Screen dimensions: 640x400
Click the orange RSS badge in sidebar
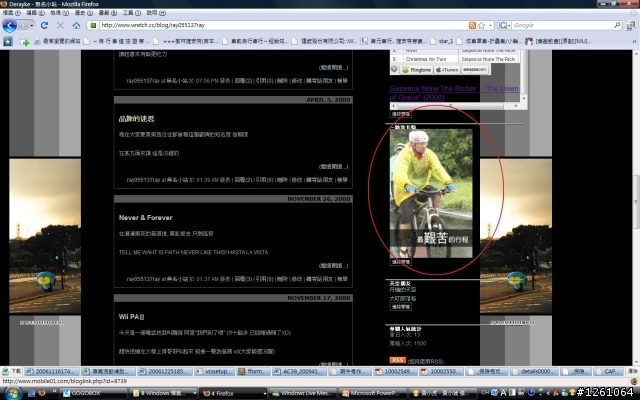397,360
